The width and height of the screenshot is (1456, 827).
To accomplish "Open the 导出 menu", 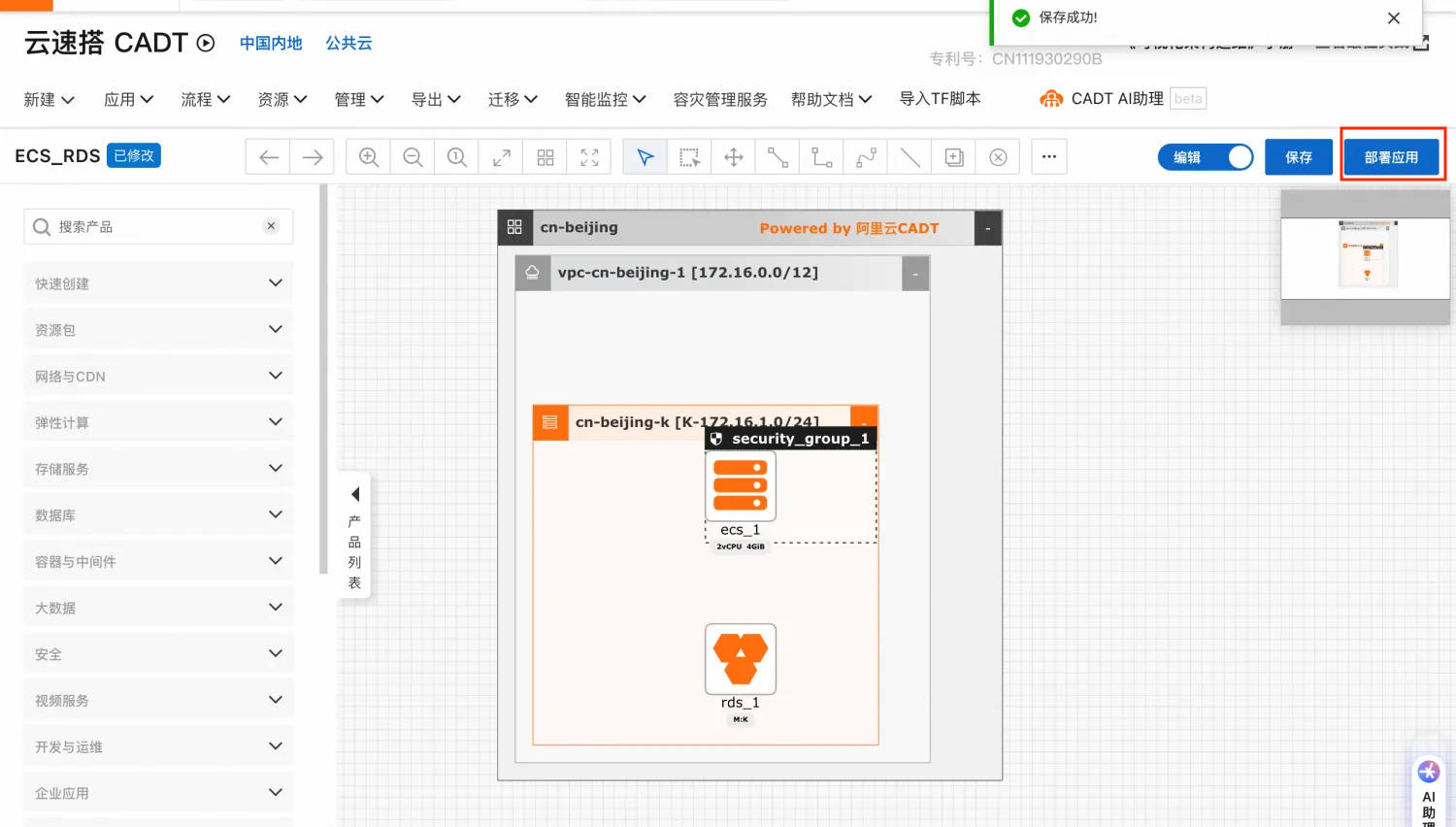I will [436, 99].
